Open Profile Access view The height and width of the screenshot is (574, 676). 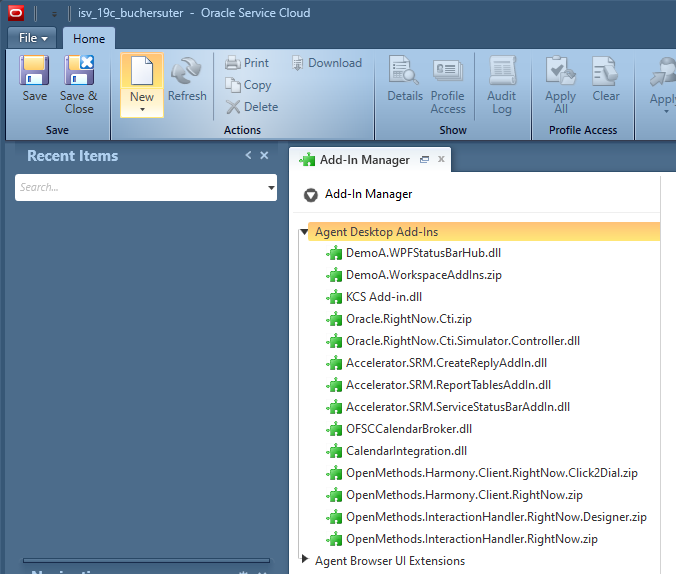448,85
